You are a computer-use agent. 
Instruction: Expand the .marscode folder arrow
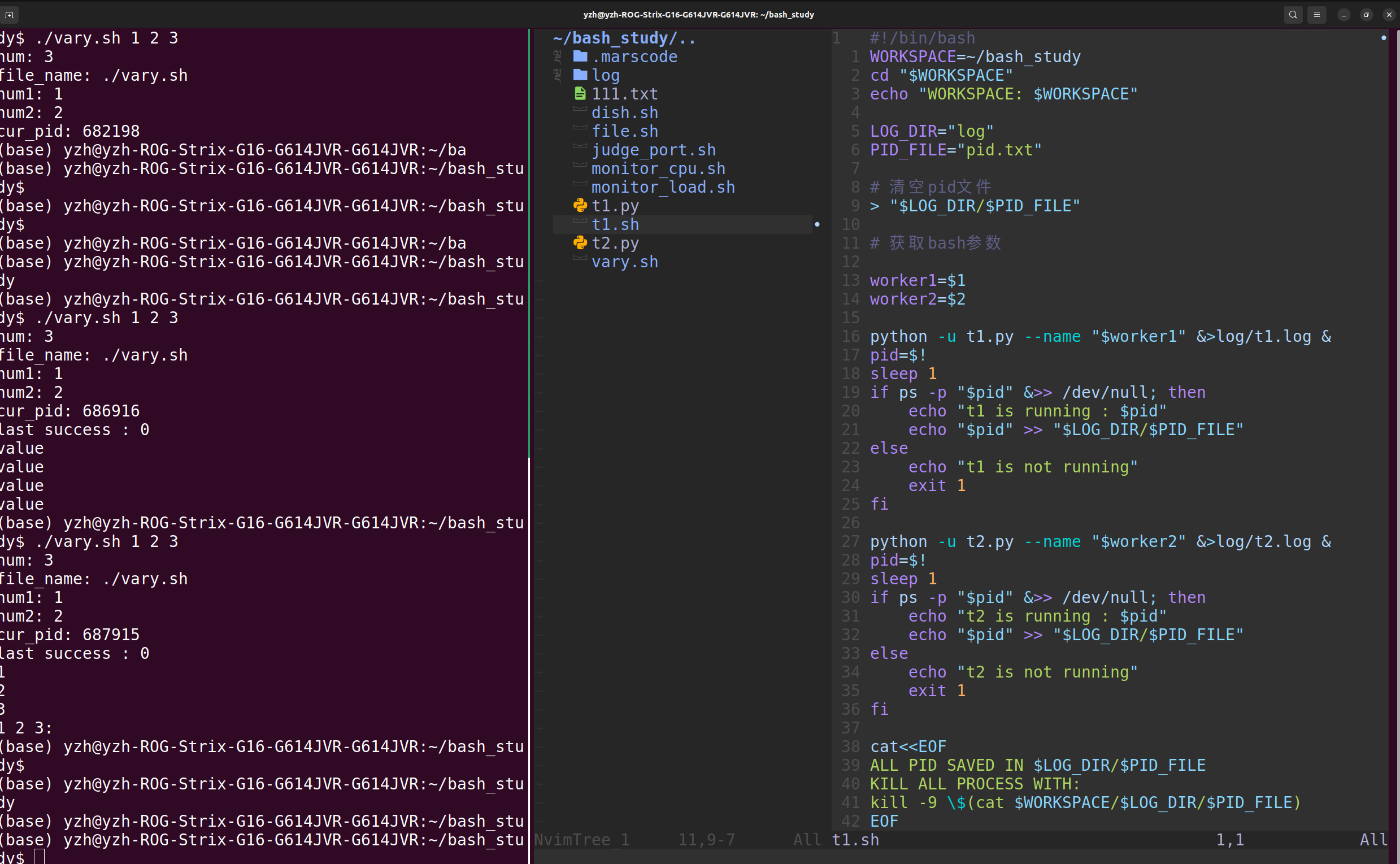[x=558, y=56]
